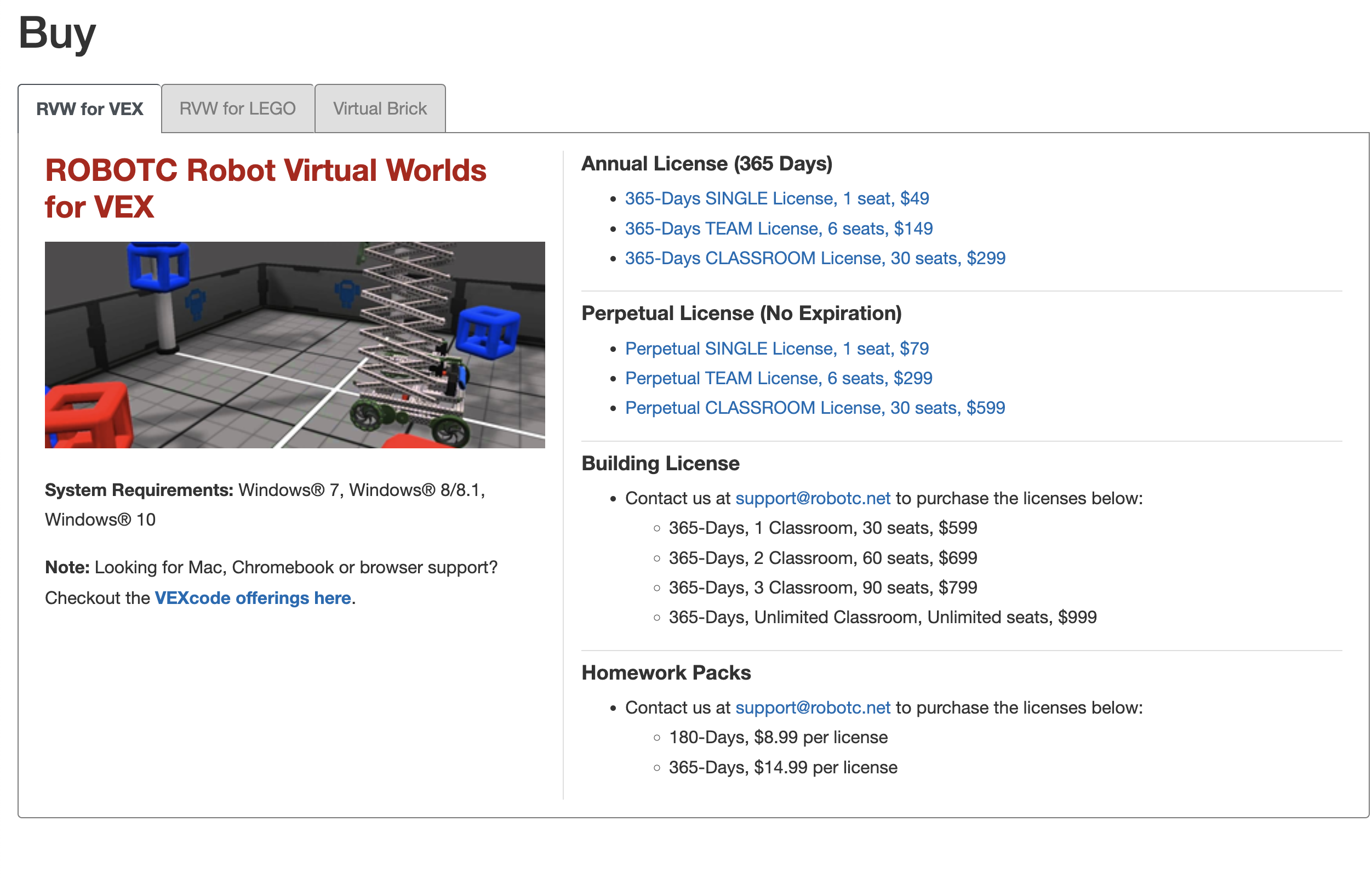The image size is (1372, 878).
Task: Click the ROBOTC Robot Virtual Worlds heading
Action: point(266,188)
